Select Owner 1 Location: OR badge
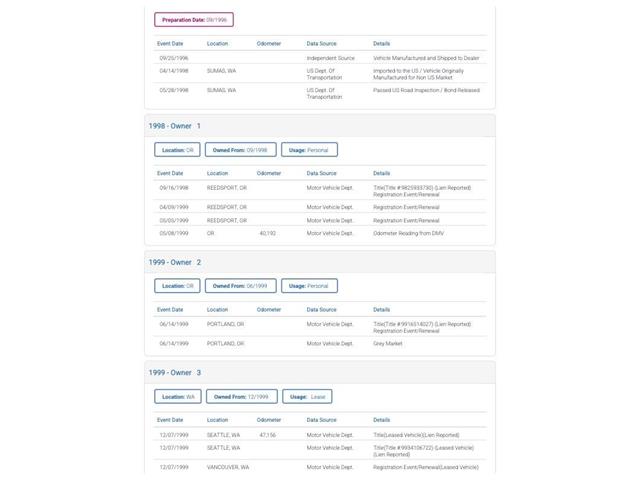 tap(177, 150)
